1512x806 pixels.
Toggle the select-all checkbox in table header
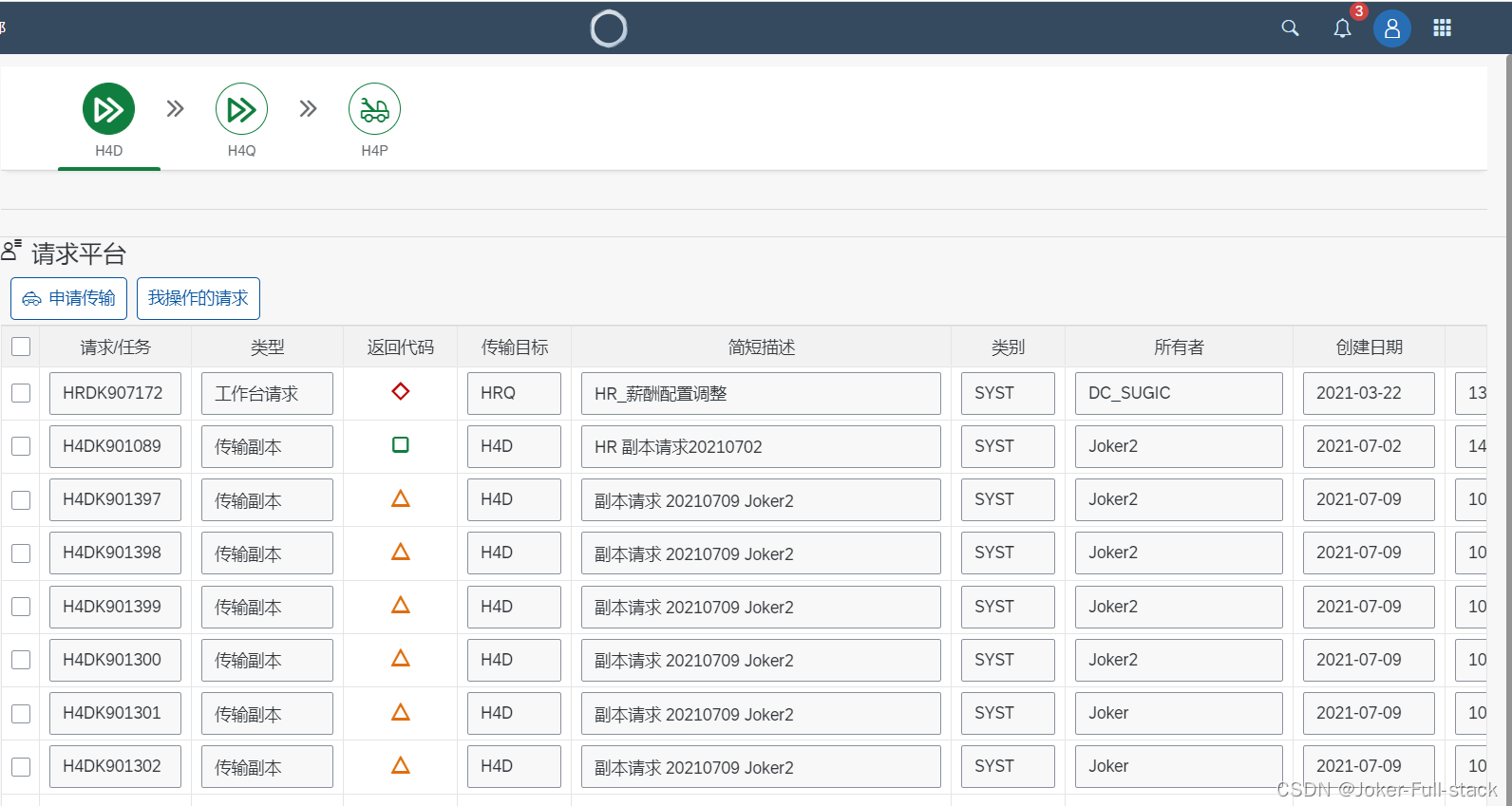coord(21,347)
